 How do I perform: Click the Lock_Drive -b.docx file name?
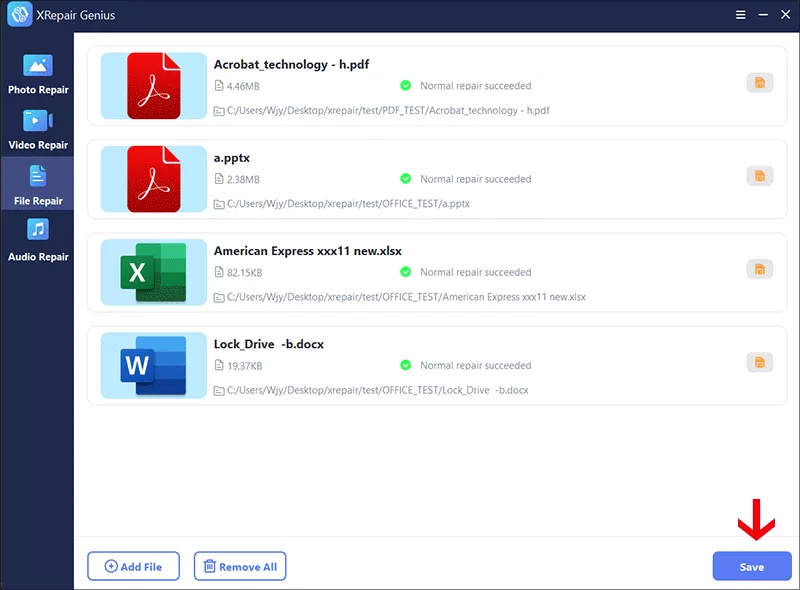coord(269,344)
